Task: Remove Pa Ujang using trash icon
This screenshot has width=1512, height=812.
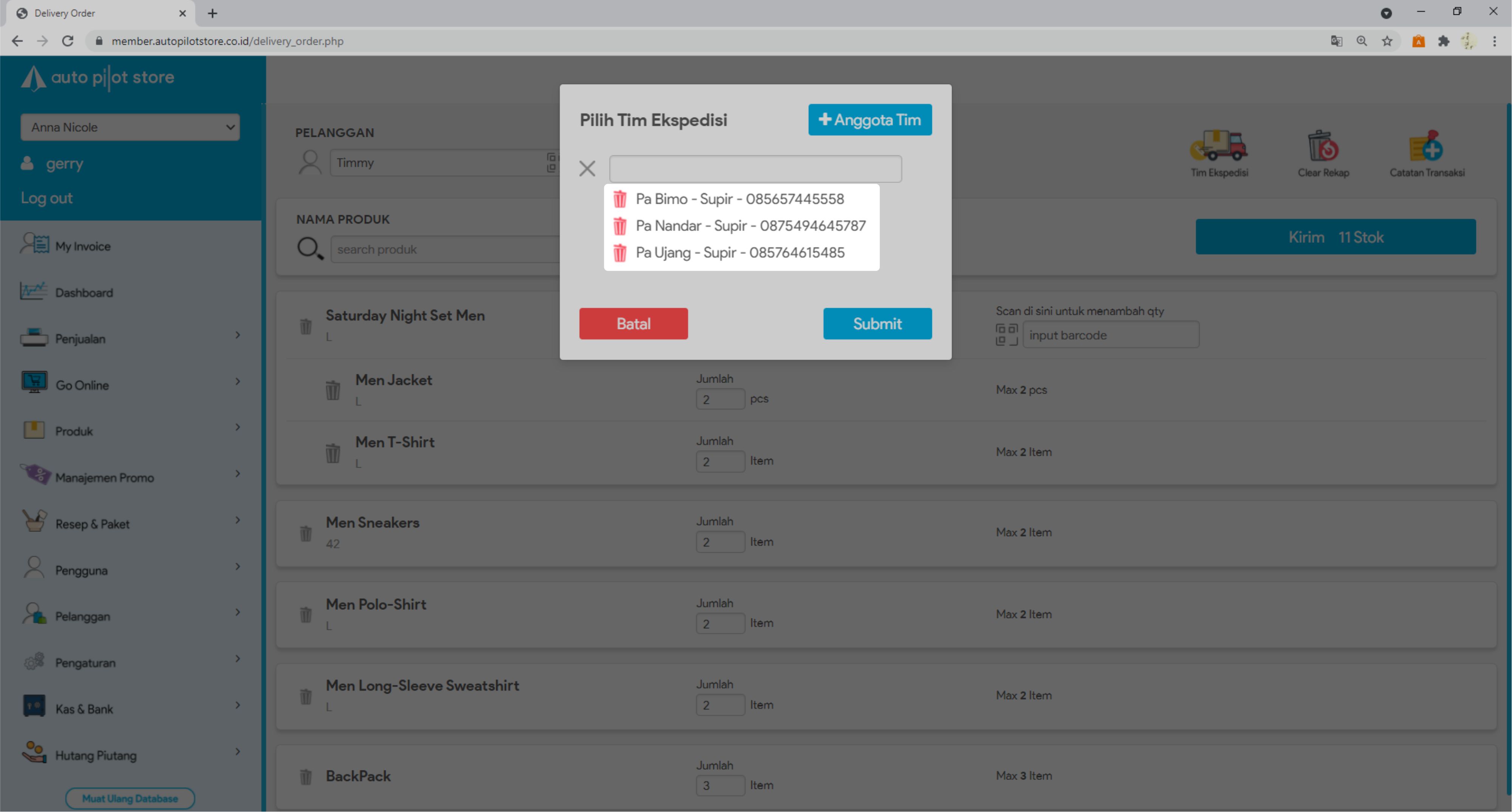Action: point(619,253)
